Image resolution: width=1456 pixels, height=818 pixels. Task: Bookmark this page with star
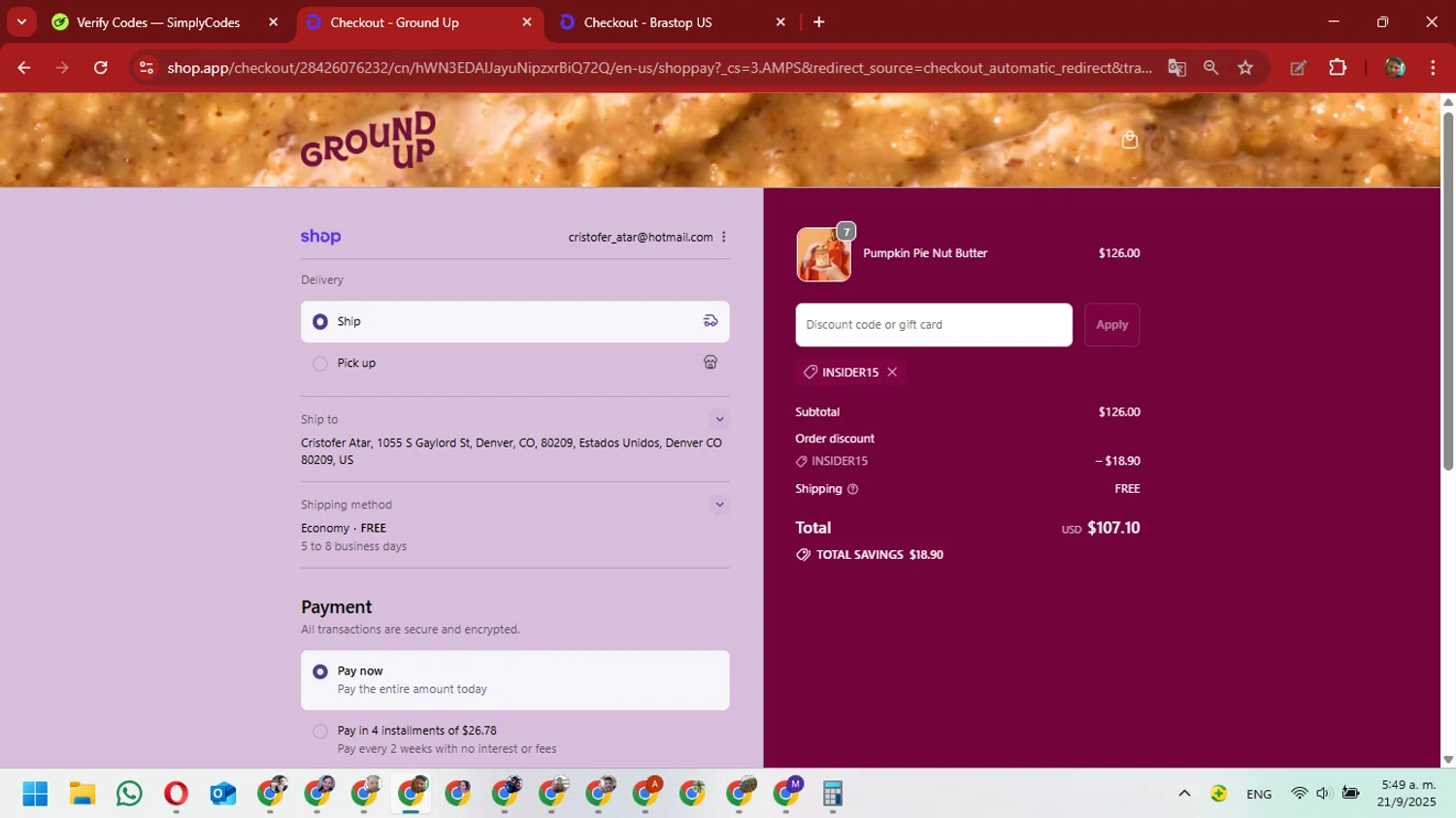[1245, 68]
